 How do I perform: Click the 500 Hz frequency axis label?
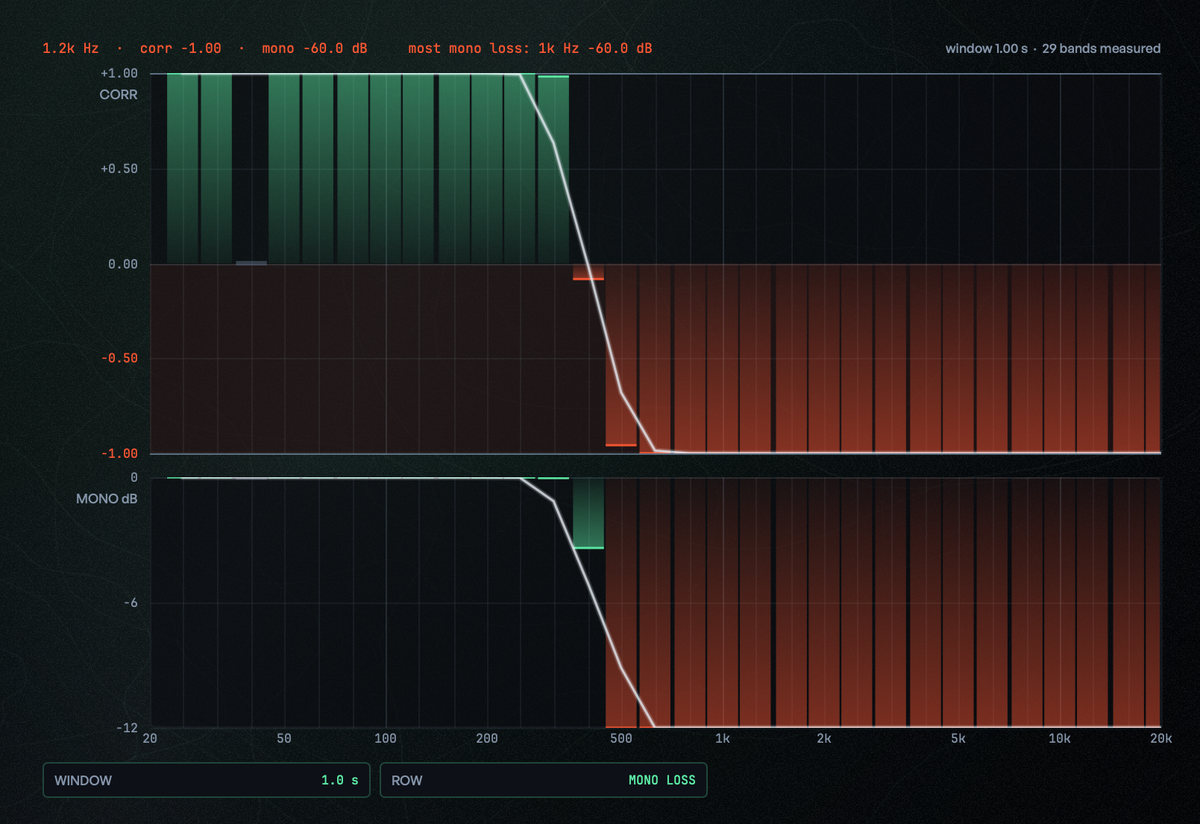point(621,739)
